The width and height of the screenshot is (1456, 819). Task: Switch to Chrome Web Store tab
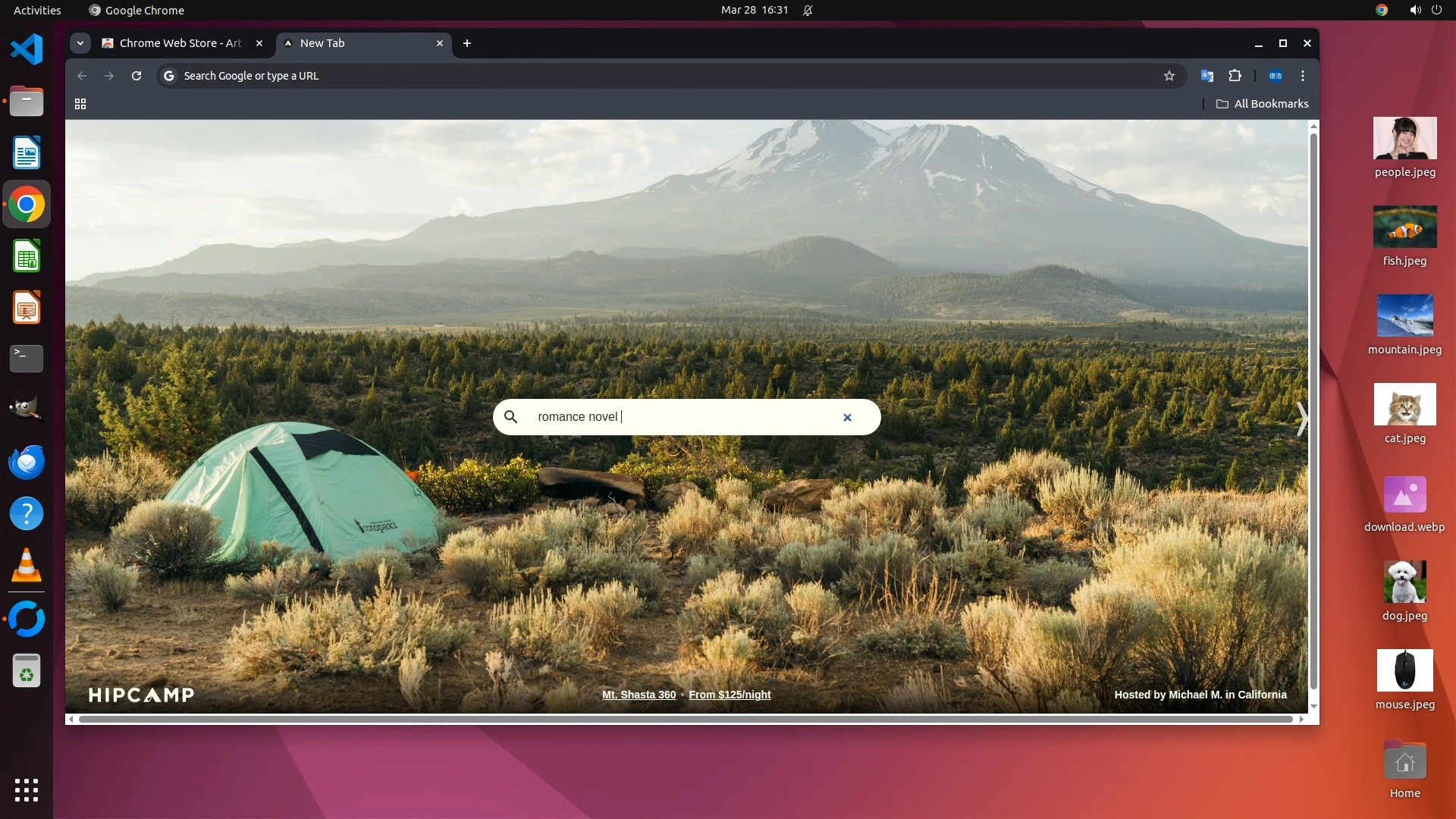(180, 43)
